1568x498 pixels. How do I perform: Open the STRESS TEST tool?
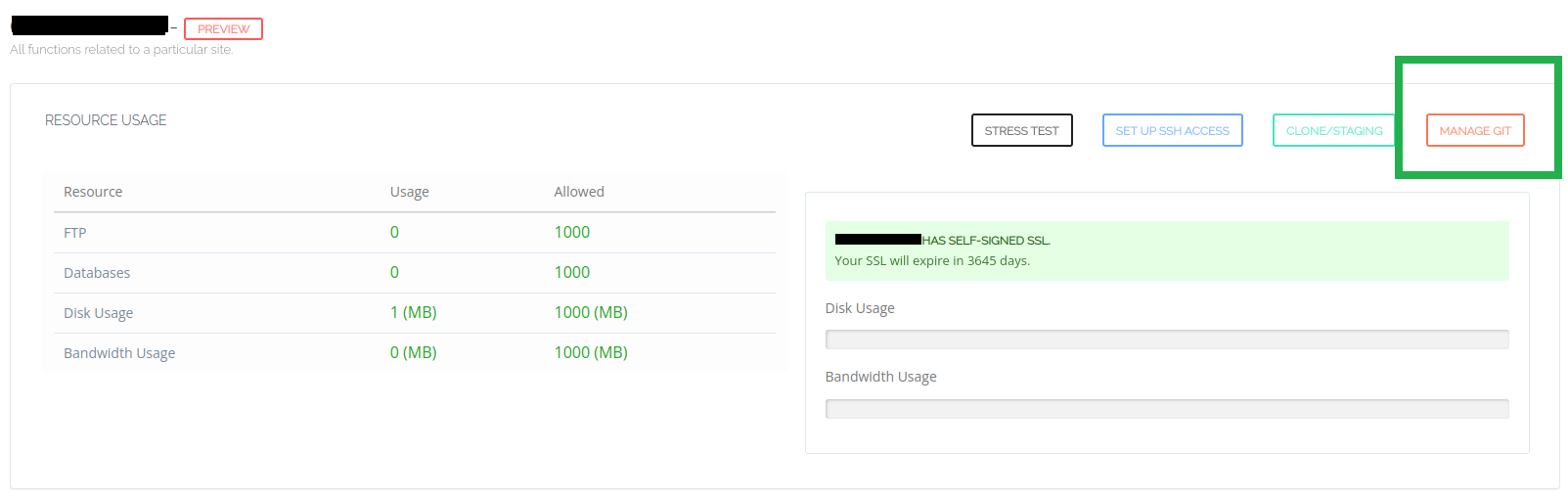[x=1021, y=131]
